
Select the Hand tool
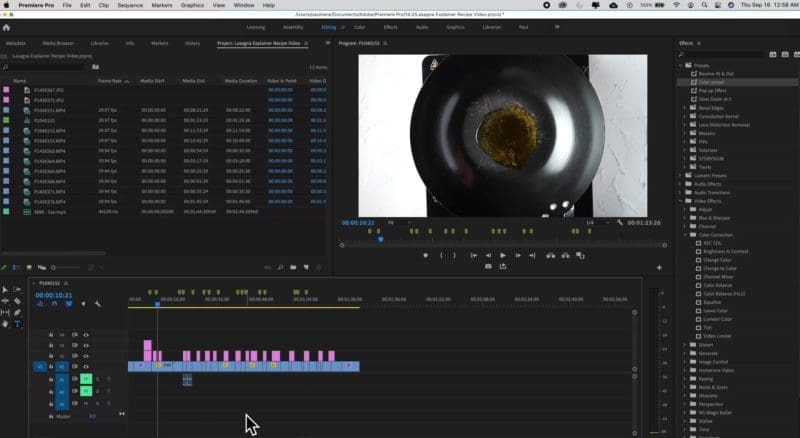(x=5, y=324)
